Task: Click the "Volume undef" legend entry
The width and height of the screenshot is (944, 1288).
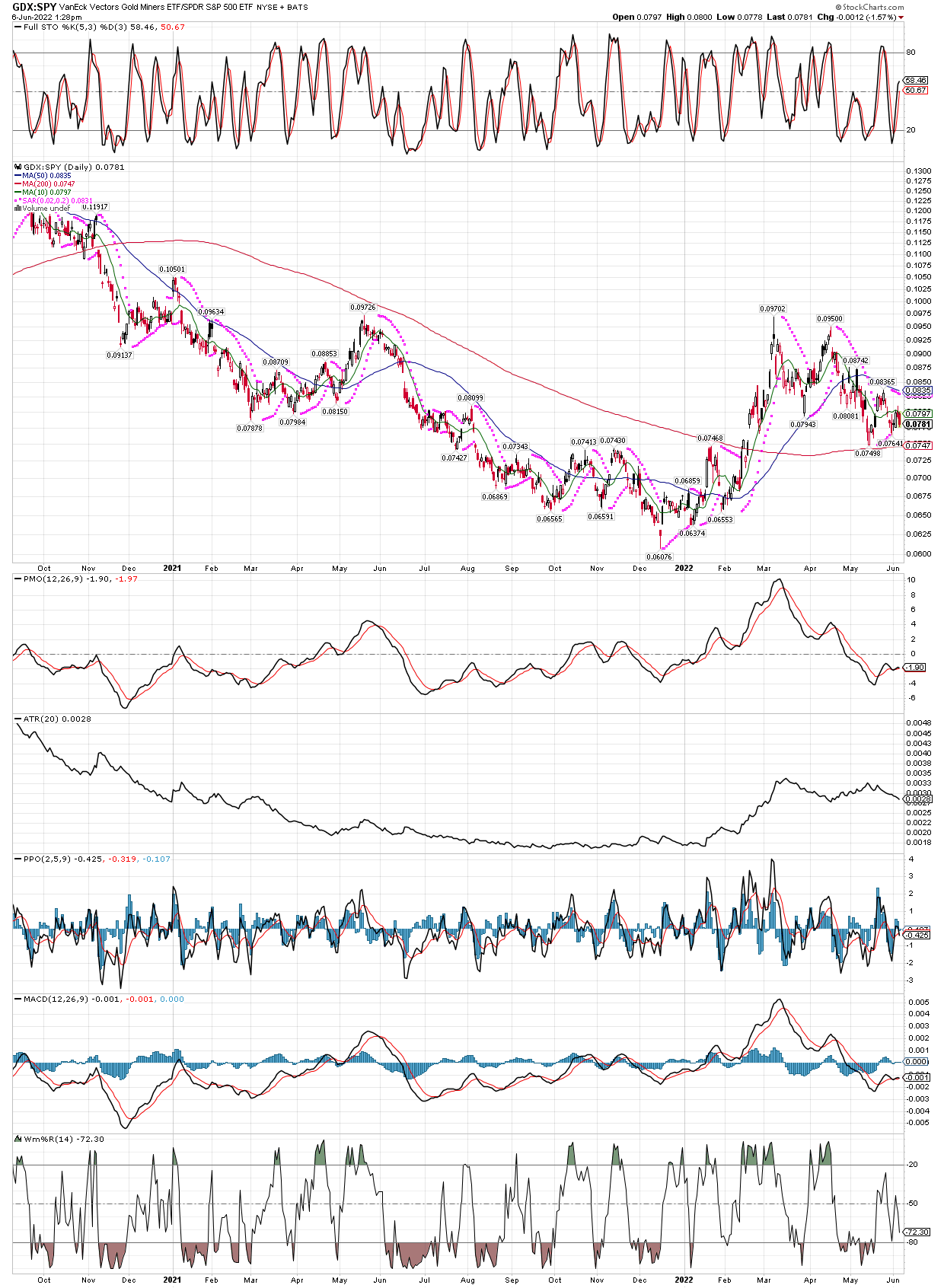Action: pos(46,209)
